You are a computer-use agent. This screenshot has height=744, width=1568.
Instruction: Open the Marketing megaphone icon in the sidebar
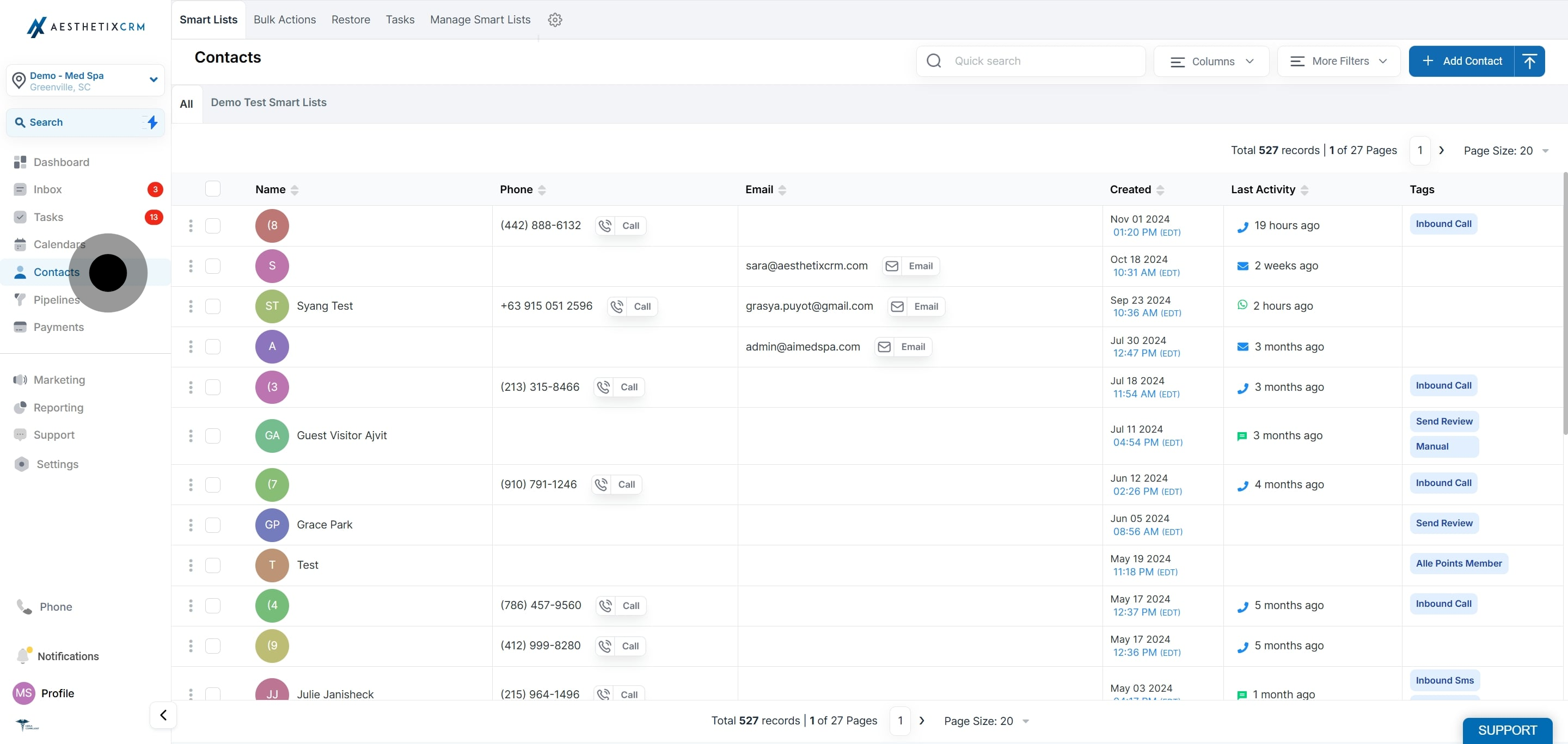point(20,379)
